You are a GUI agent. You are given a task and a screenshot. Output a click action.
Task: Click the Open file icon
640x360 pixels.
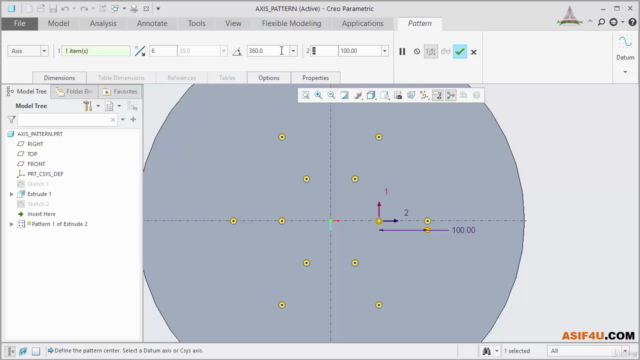coord(41,9)
